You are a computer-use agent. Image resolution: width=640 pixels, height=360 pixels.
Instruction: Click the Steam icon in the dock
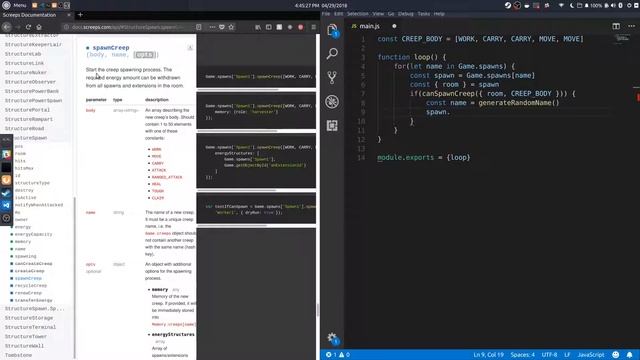6,193
